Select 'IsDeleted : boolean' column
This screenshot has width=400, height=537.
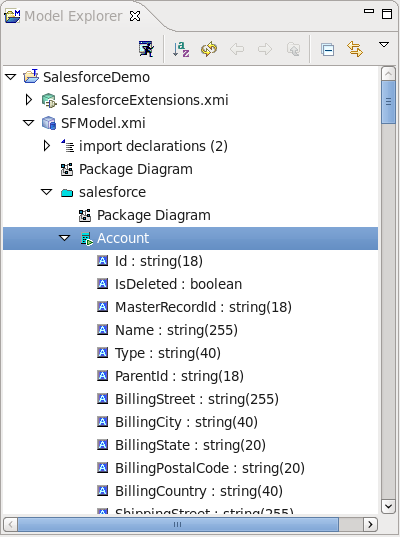coord(178,284)
